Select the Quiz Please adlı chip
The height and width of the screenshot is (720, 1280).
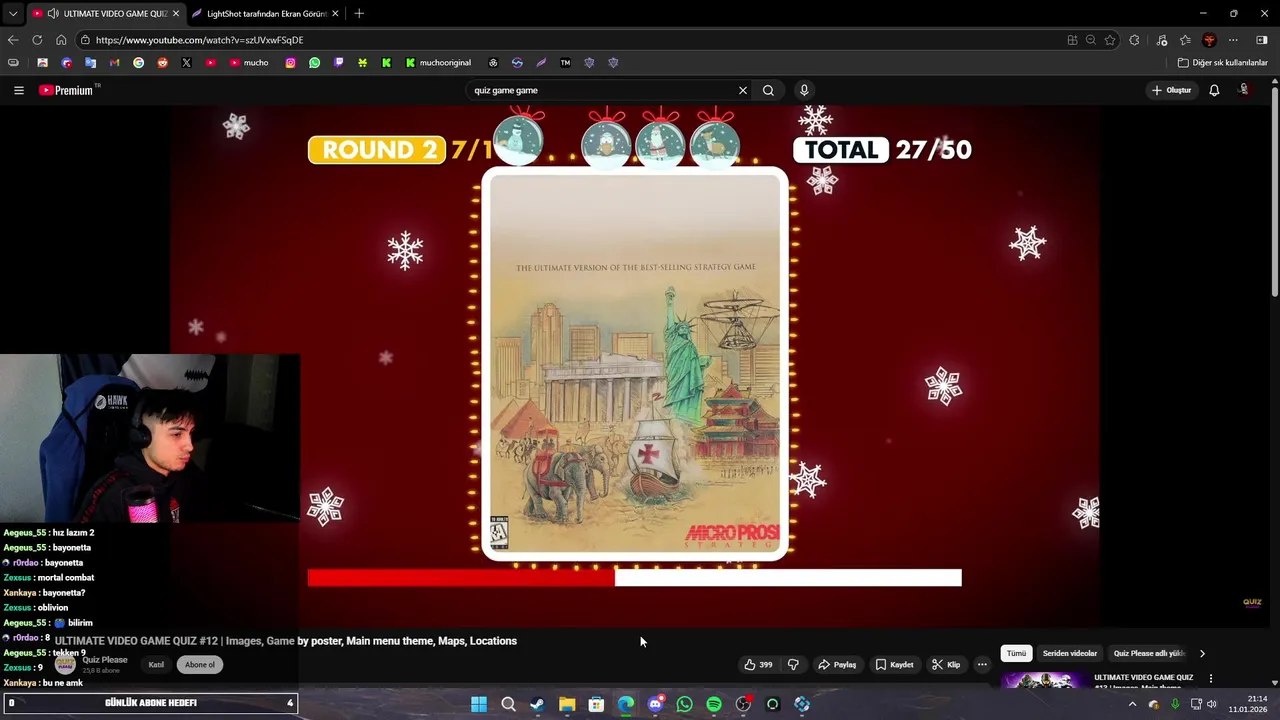coord(1148,653)
